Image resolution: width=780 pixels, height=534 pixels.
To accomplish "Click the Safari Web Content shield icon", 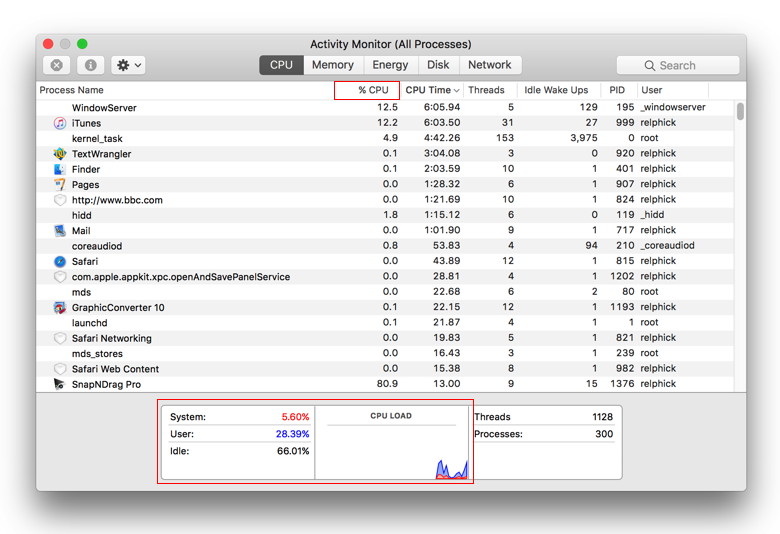I will click(60, 369).
